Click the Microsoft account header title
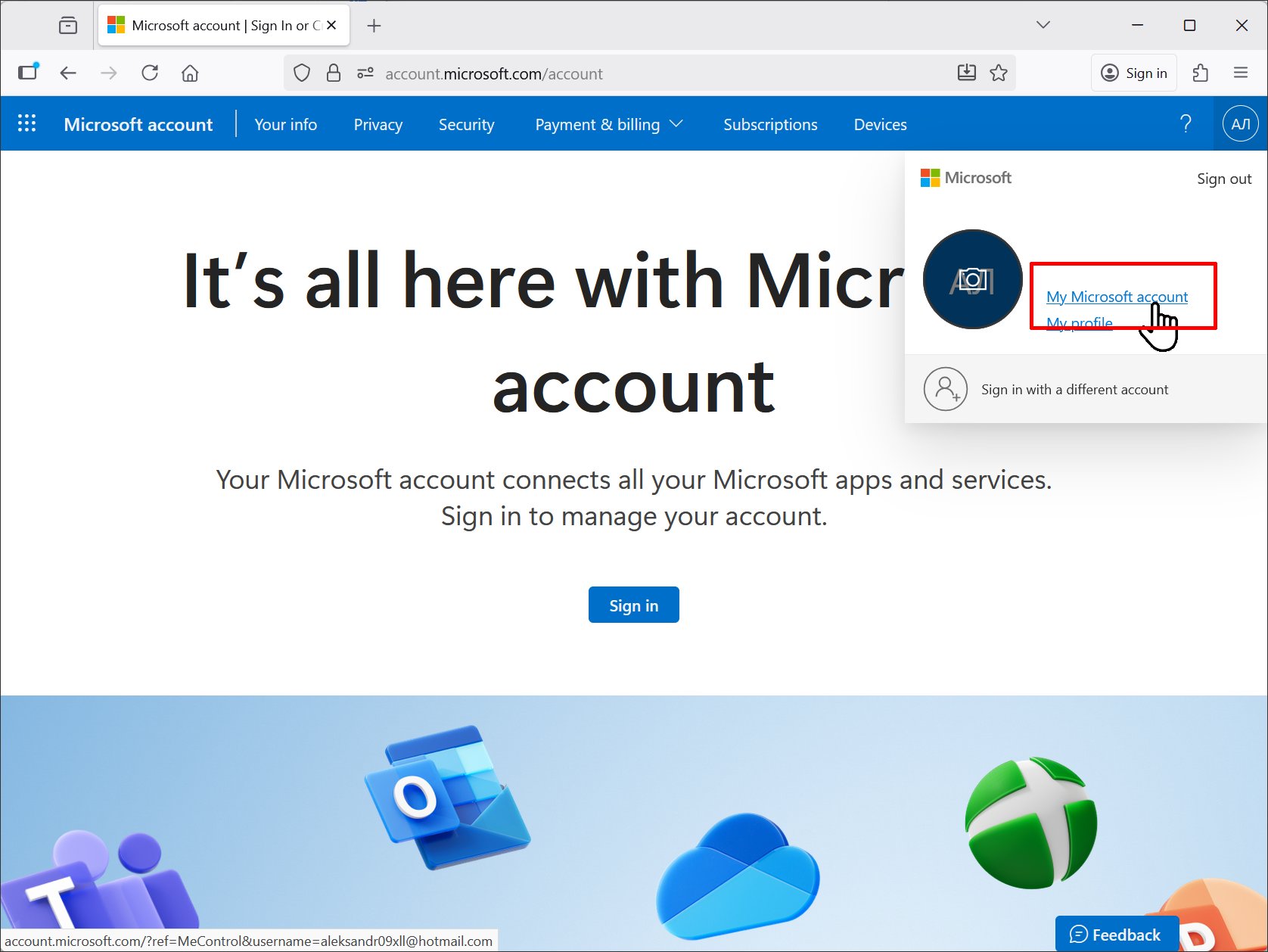Image resolution: width=1268 pixels, height=952 pixels. pos(138,125)
